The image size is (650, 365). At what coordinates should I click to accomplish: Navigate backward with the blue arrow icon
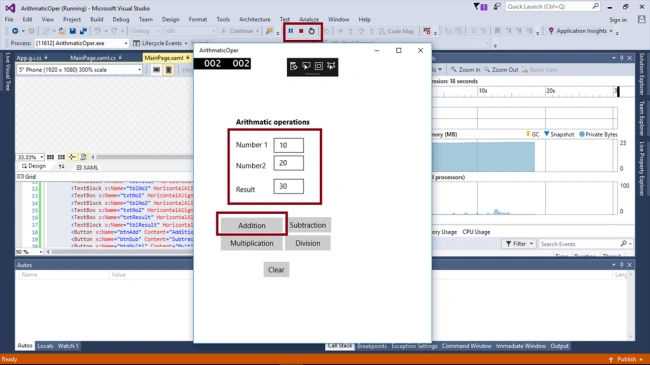15,31
